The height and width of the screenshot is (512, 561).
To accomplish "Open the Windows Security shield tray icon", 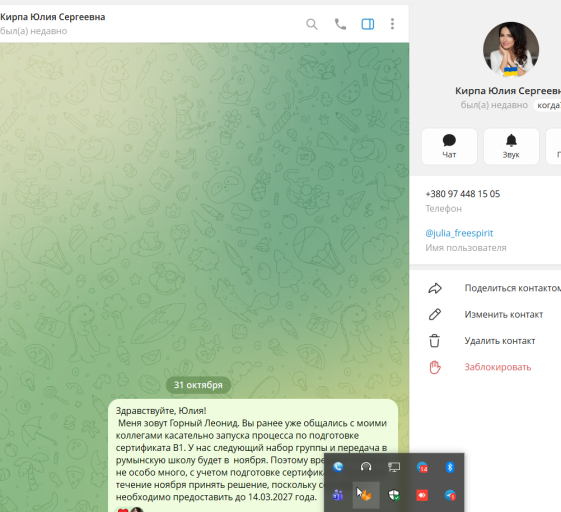I will pos(394,495).
